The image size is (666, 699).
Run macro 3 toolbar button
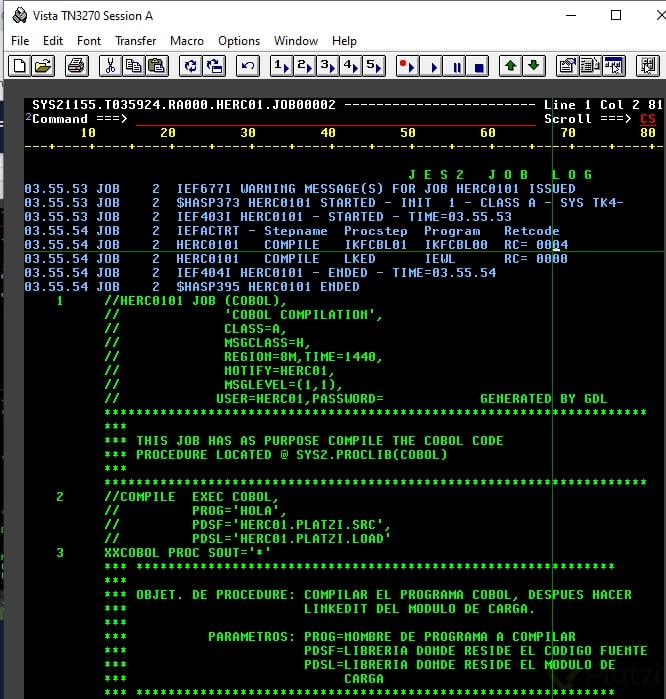tap(328, 66)
